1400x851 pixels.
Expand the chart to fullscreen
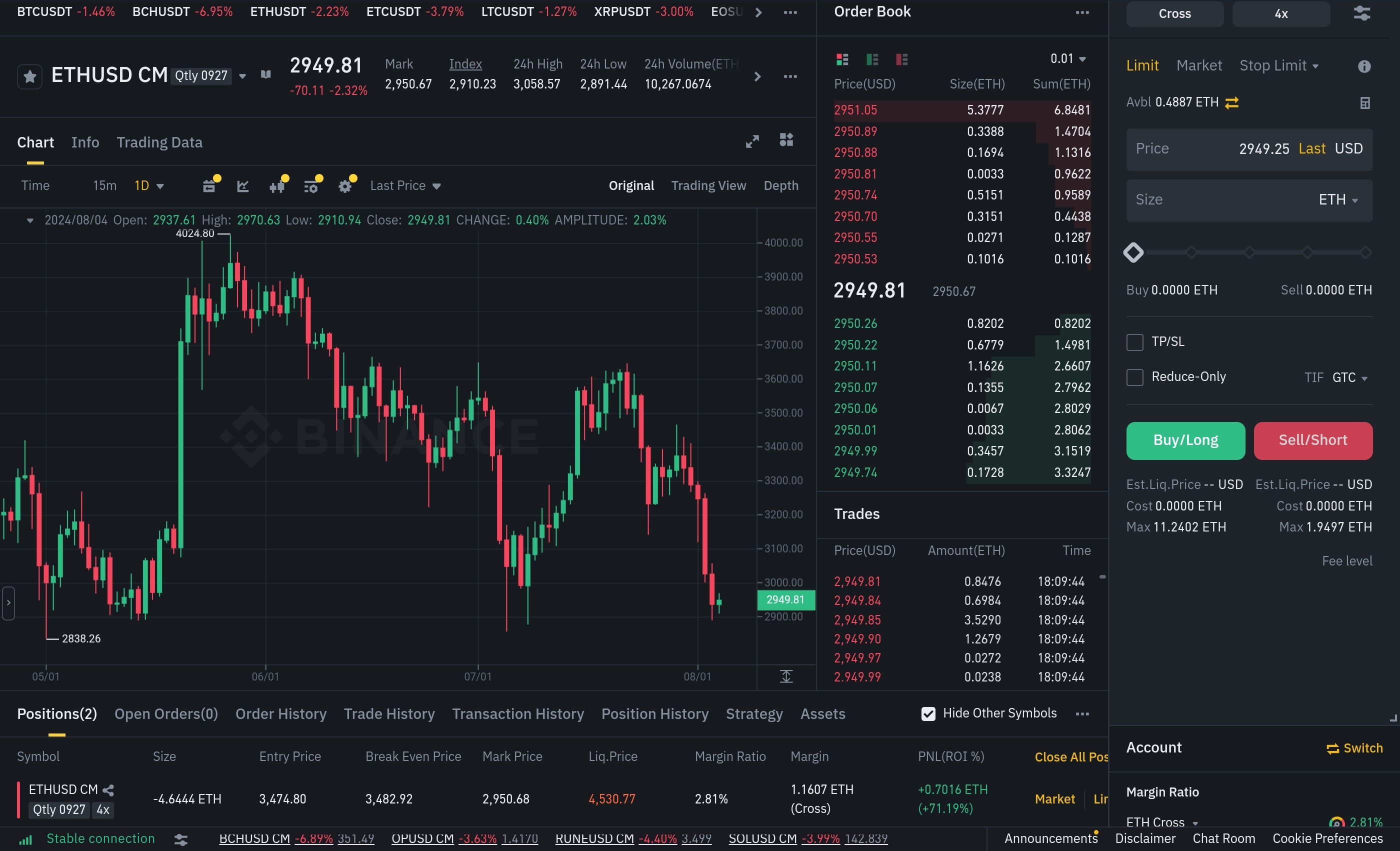pos(752,141)
